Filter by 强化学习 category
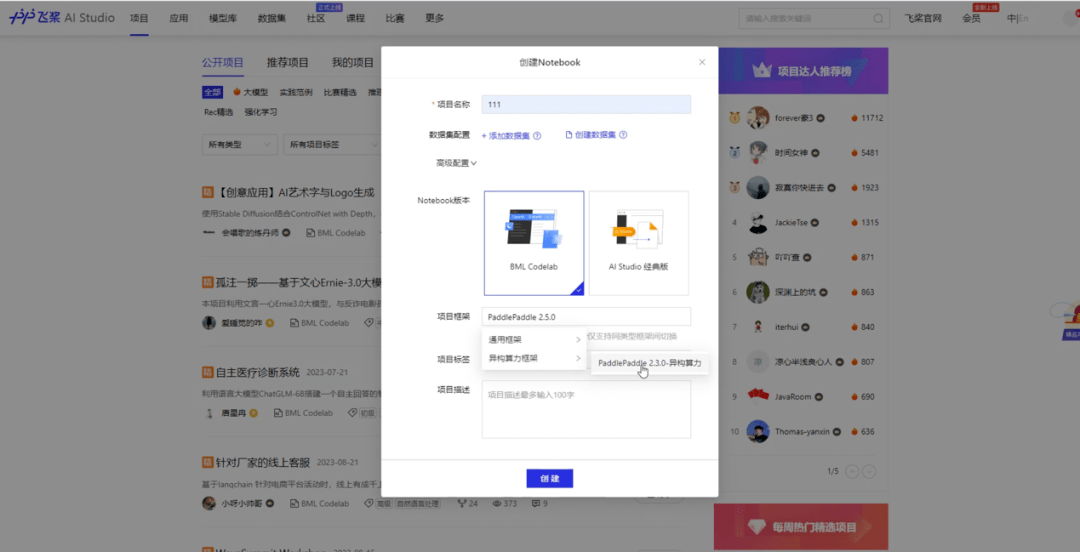Viewport: 1080px width, 552px height. tap(261, 112)
